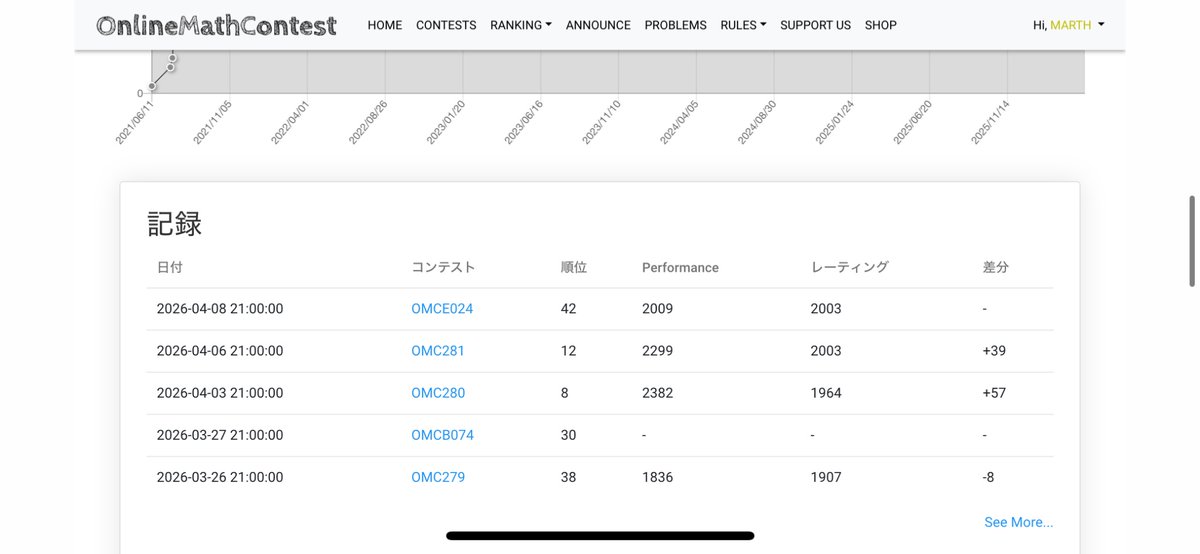Select date 2026-04-08 21:00:00
The image size is (1200, 554).
click(x=220, y=309)
